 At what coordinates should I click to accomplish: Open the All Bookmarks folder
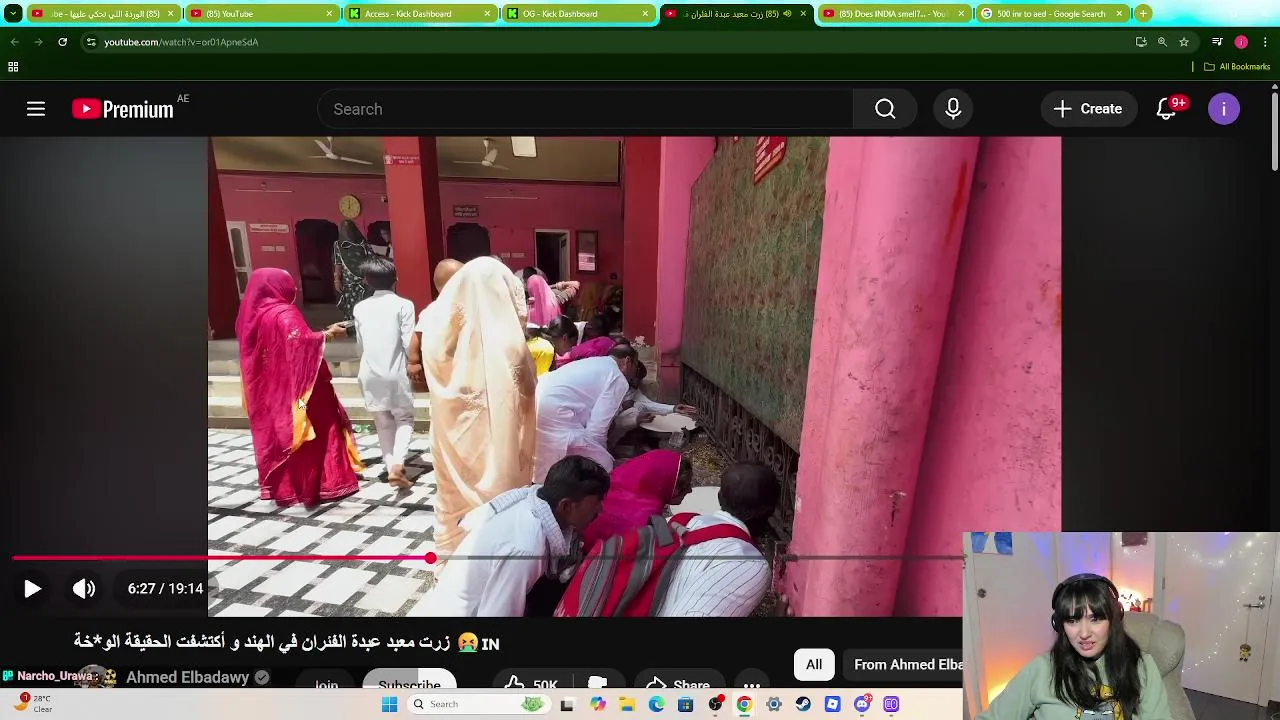tap(1237, 67)
